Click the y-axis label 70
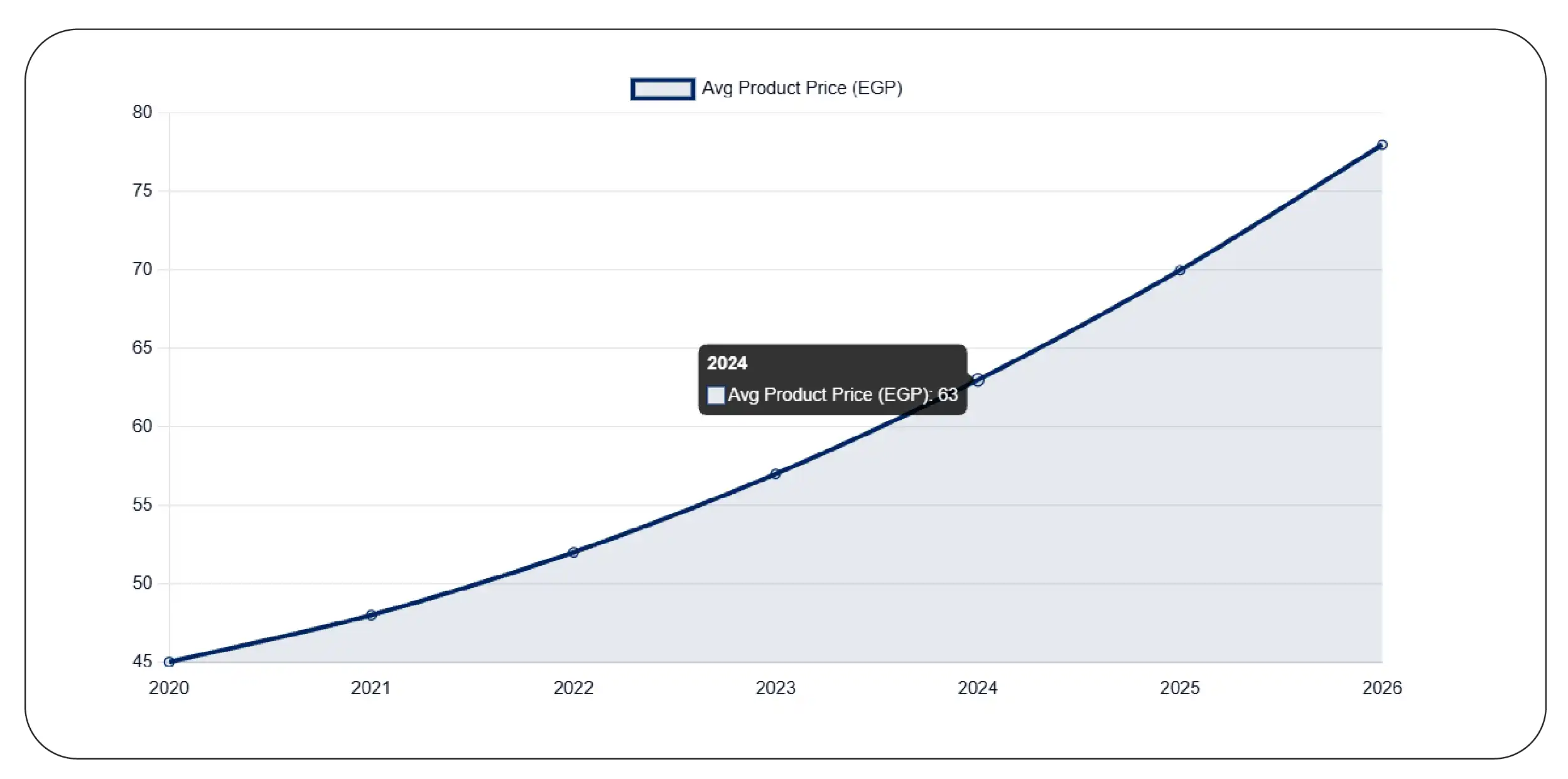 142,270
